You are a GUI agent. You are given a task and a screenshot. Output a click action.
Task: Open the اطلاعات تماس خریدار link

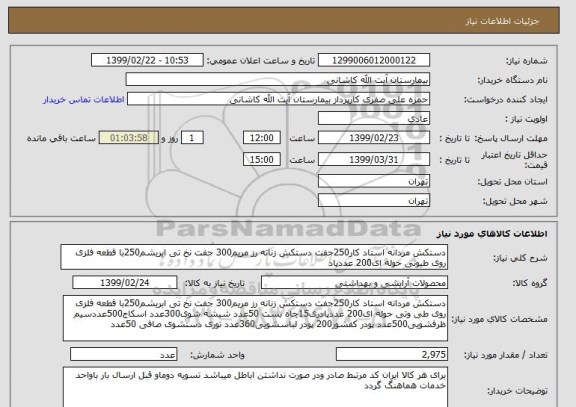84,100
